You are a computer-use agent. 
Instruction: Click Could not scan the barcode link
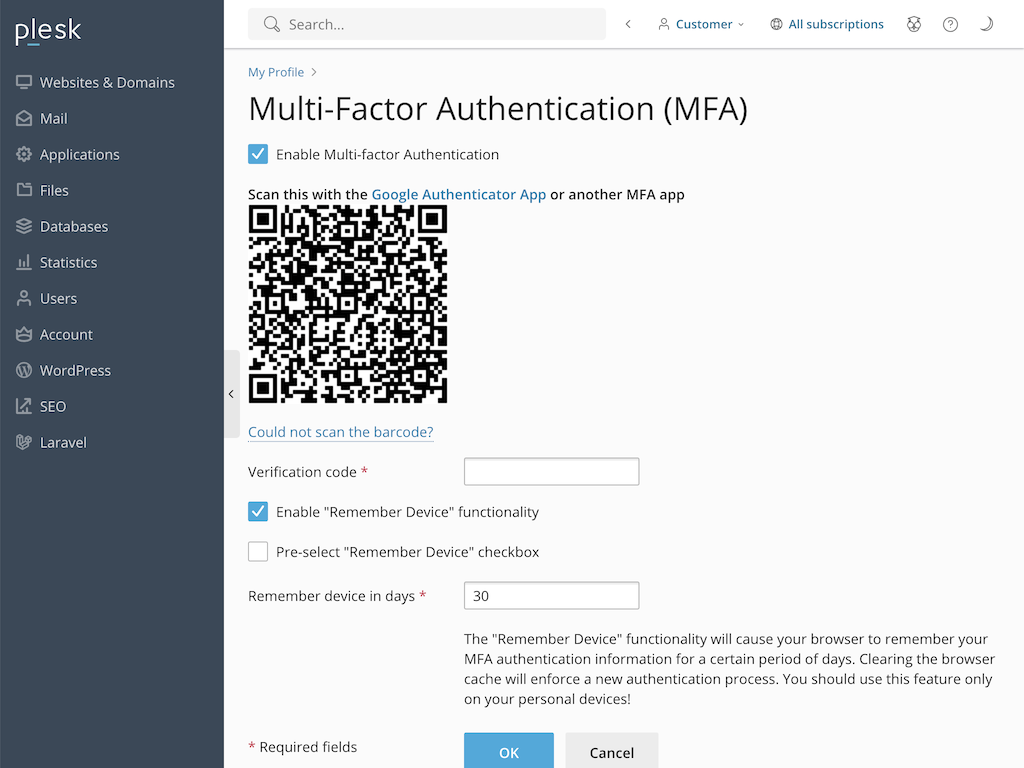340,432
